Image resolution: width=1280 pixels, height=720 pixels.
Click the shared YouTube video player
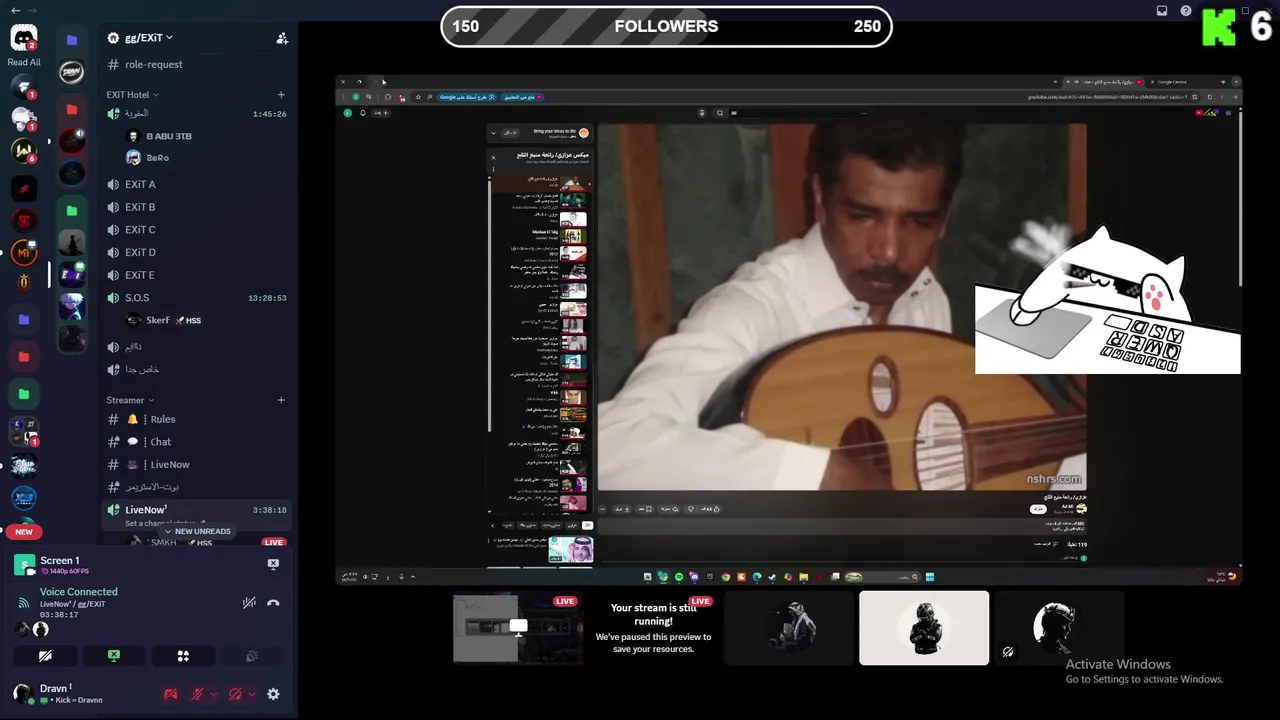coord(842,307)
